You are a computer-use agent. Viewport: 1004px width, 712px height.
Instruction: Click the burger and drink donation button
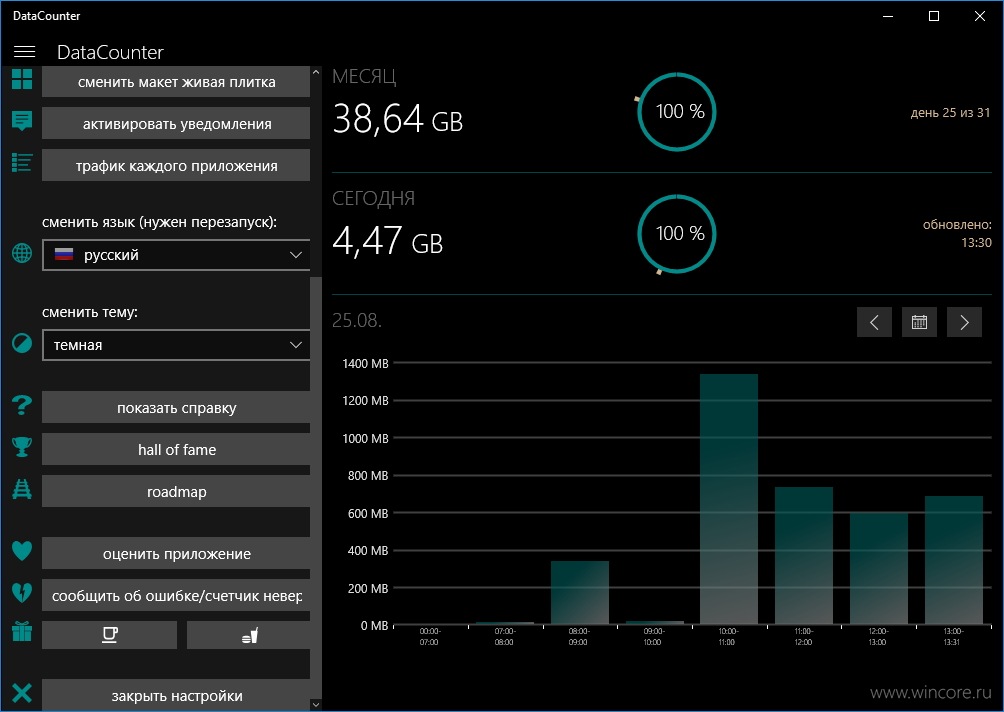(249, 635)
